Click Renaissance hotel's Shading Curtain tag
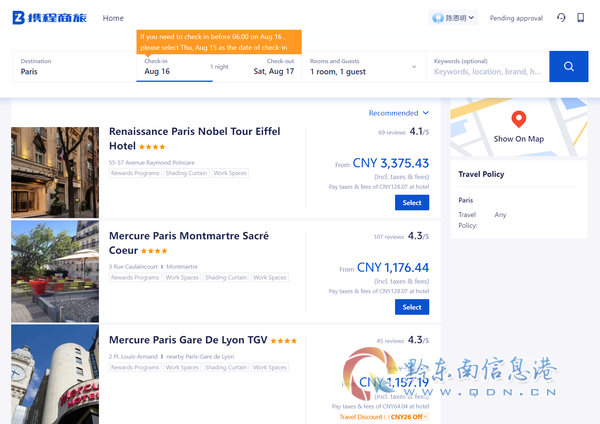 tap(186, 173)
